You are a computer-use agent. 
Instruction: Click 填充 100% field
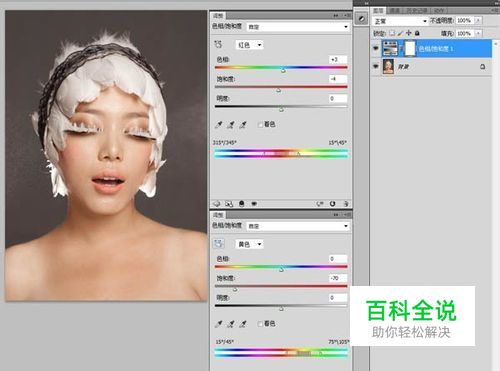tap(465, 33)
